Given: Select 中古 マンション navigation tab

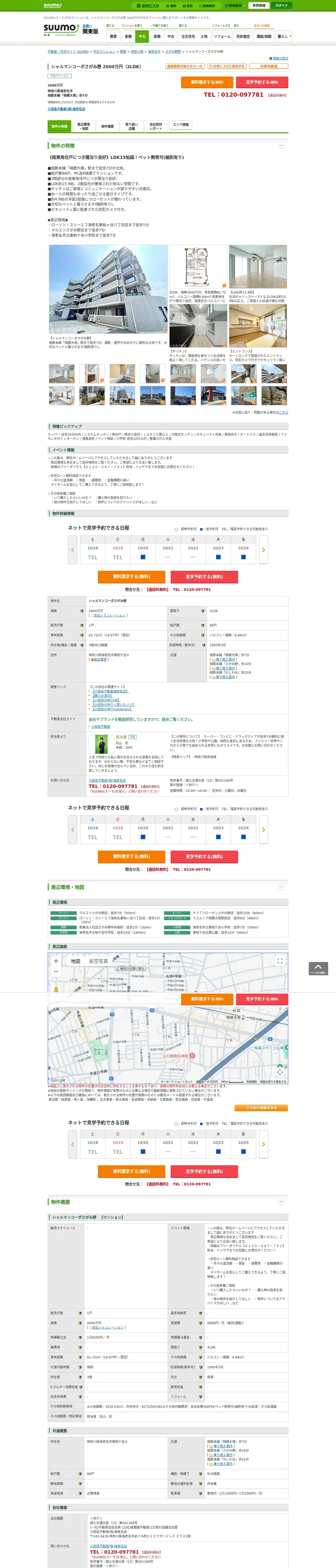Looking at the screenshot, I should [x=142, y=37].
